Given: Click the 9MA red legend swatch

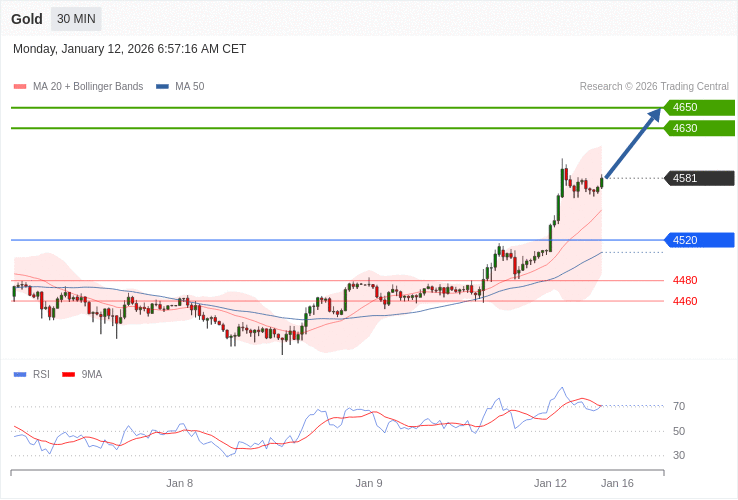Looking at the screenshot, I should pos(68,375).
